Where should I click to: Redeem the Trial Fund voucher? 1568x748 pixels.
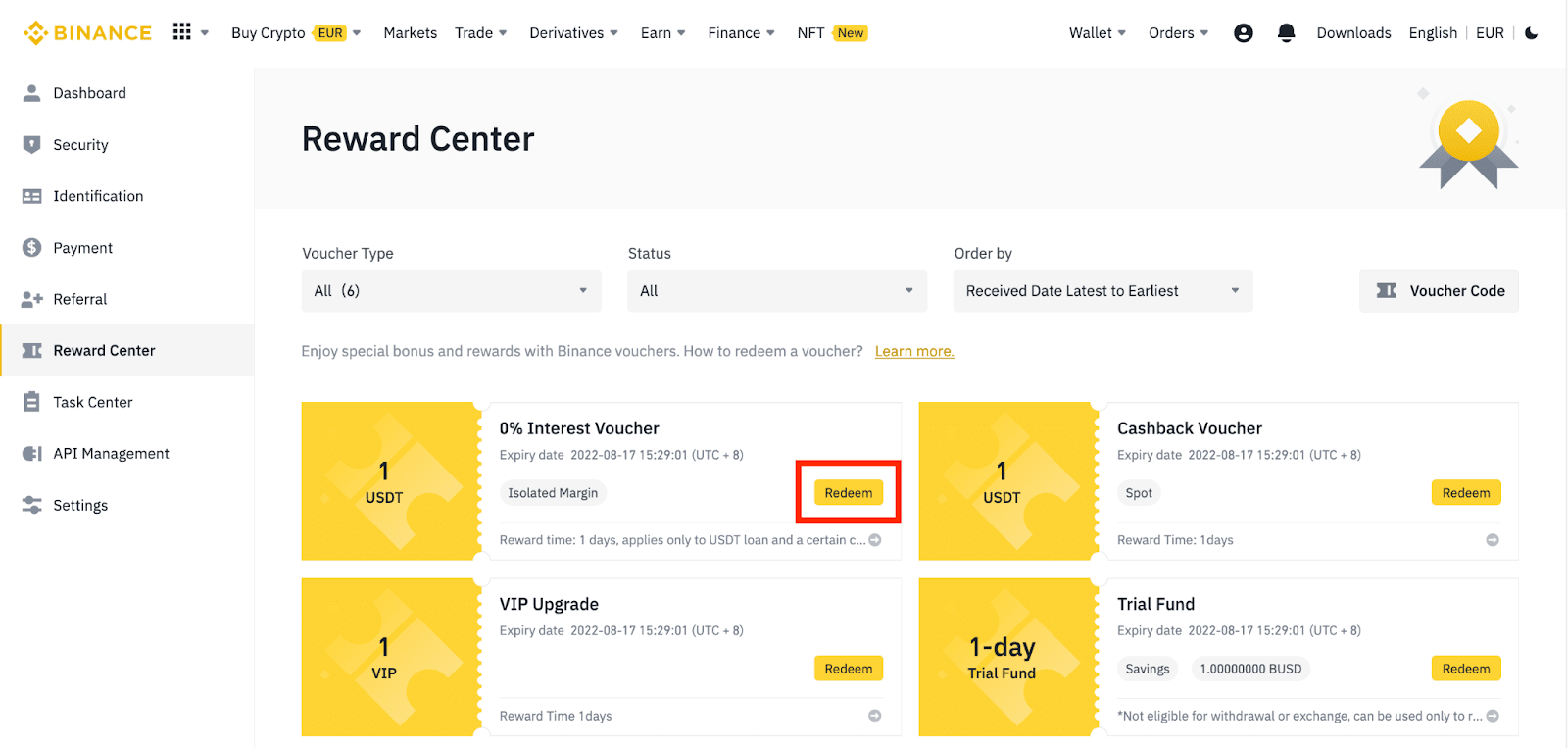click(x=1466, y=669)
